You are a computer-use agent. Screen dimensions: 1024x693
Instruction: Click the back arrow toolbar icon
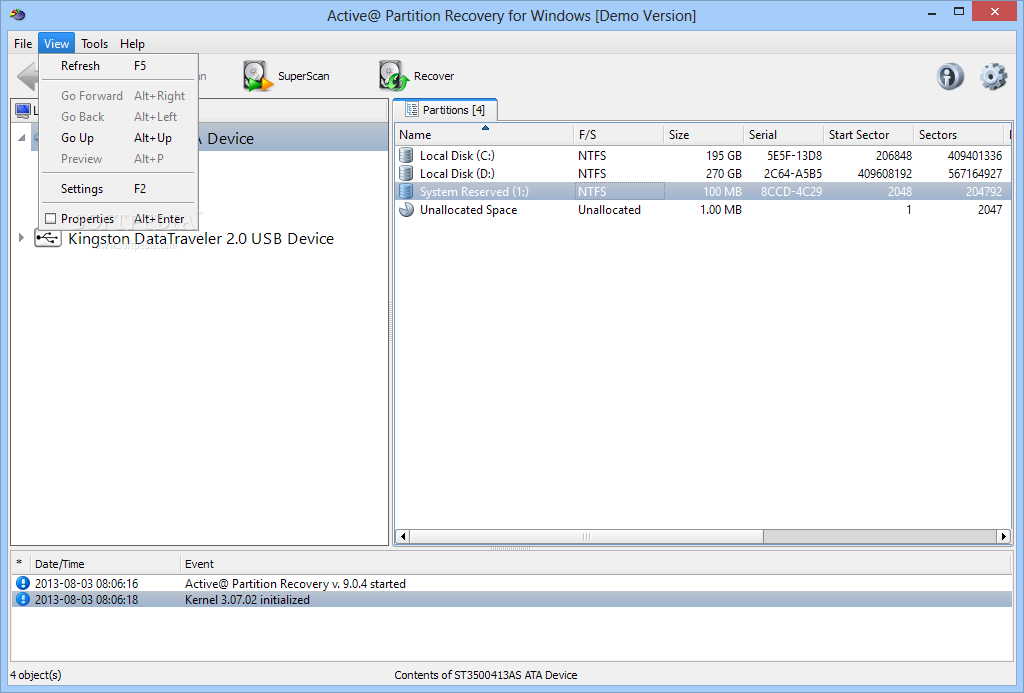tap(27, 76)
